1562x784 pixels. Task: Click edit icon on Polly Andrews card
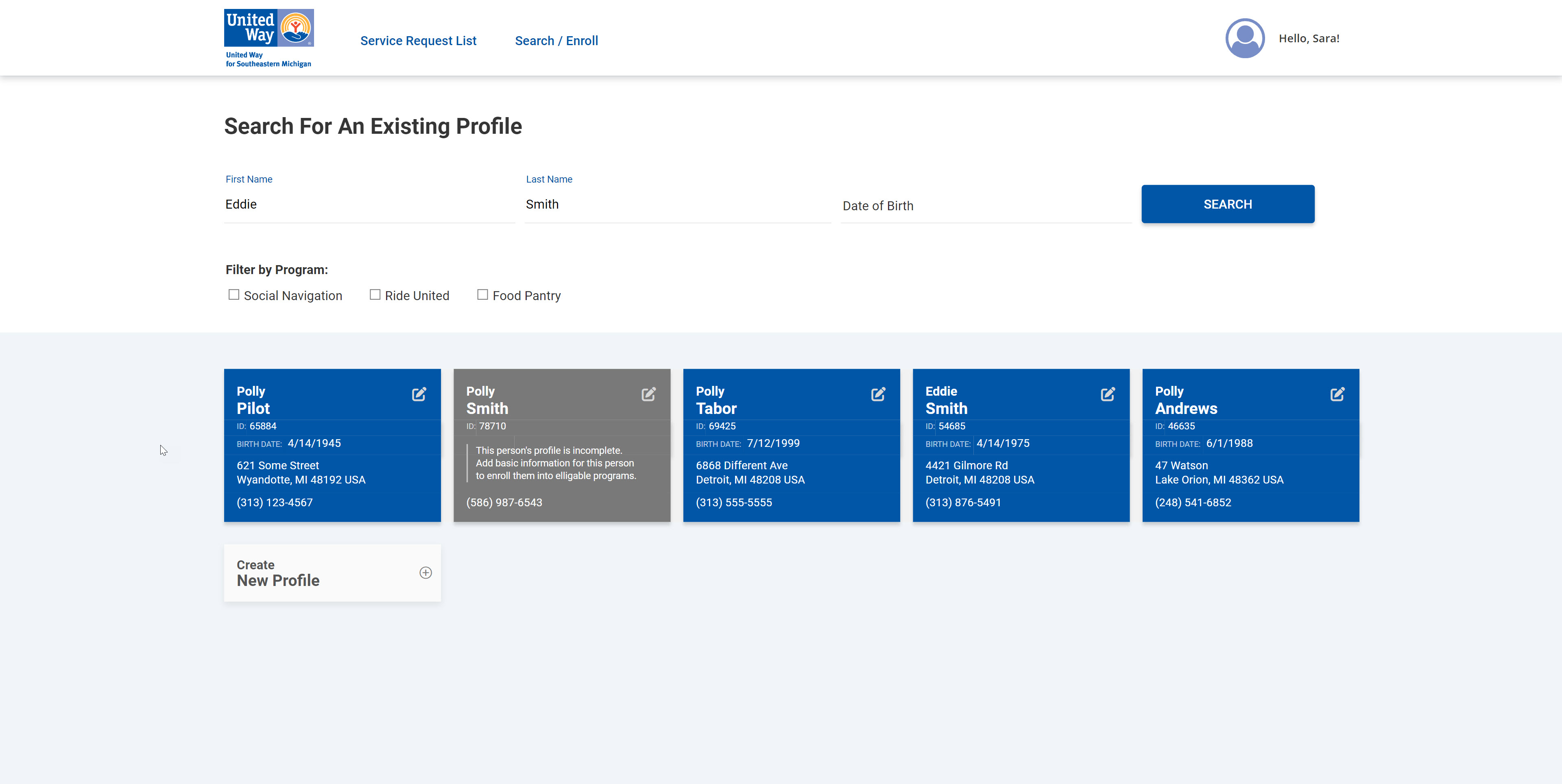point(1337,394)
